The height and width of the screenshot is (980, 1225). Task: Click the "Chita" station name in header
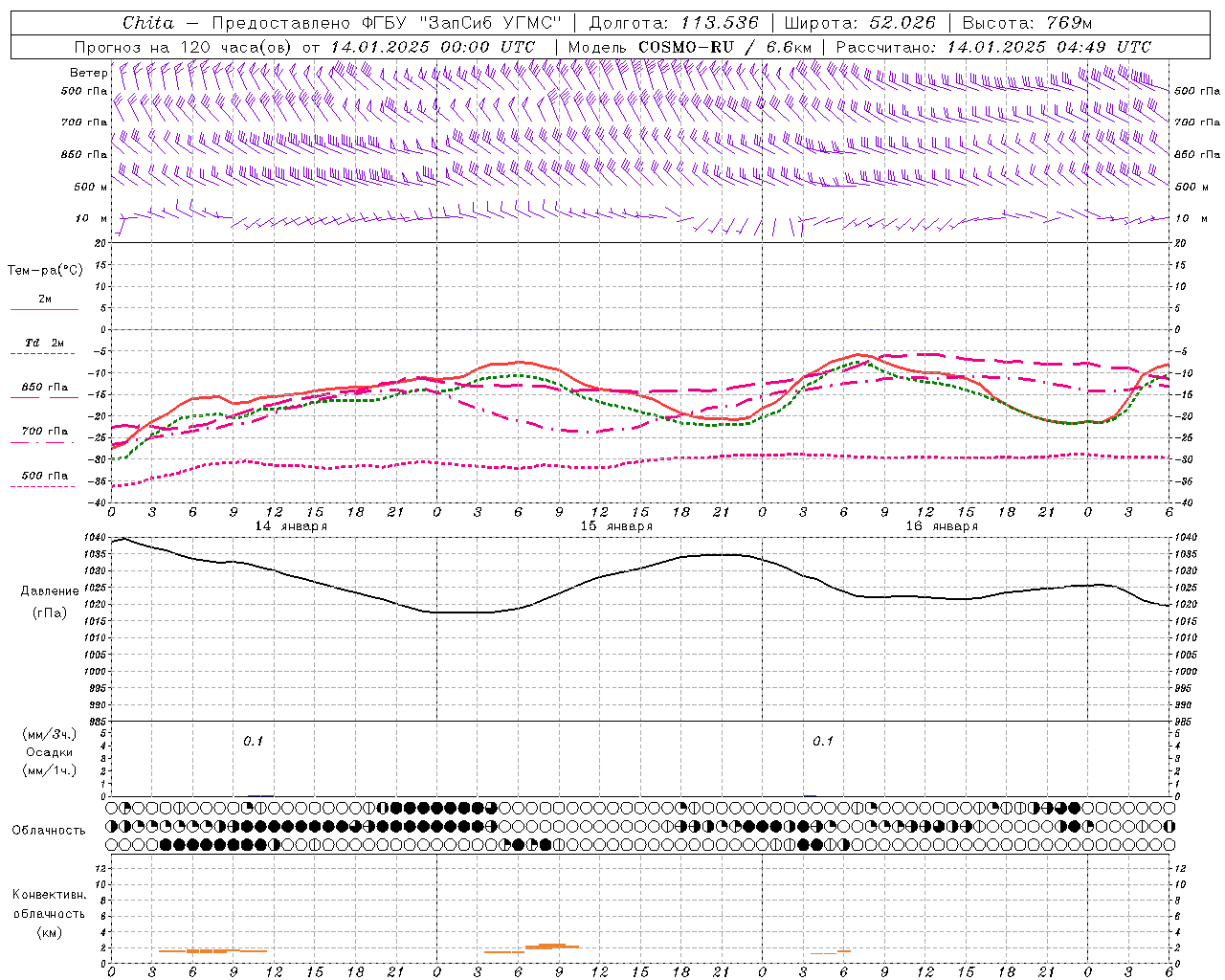point(148,23)
